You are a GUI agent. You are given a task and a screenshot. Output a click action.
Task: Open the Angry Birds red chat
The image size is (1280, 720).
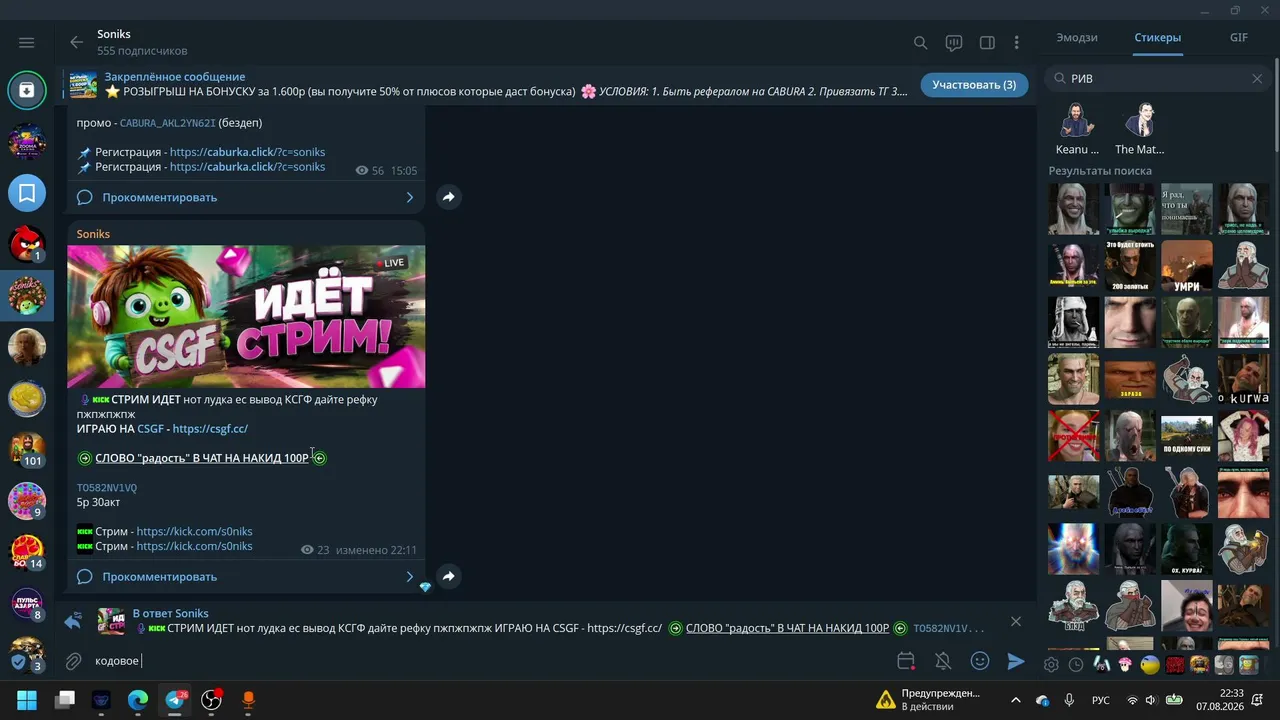pyautogui.click(x=27, y=244)
